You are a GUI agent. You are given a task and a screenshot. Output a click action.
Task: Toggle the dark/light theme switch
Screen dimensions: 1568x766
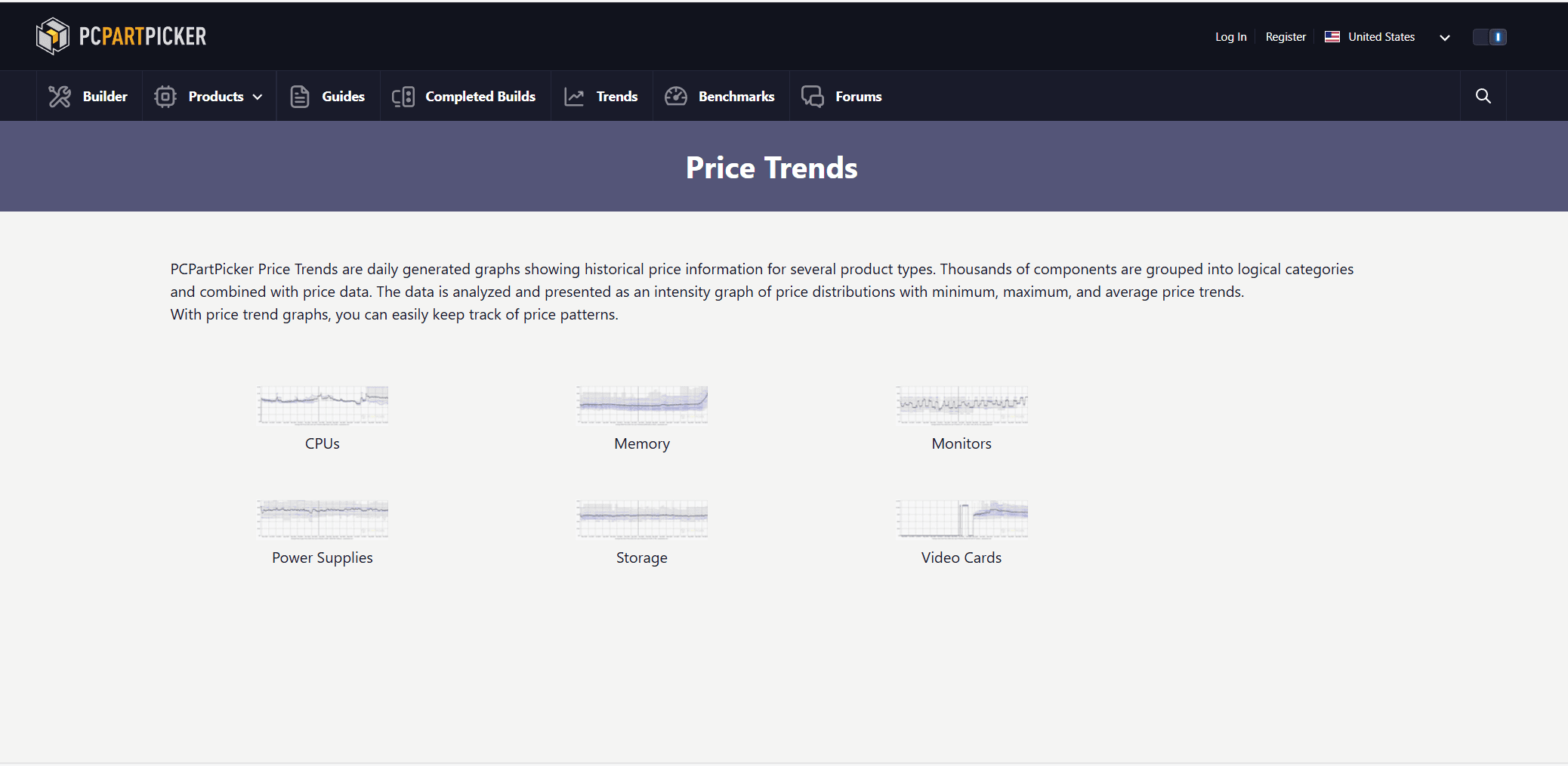(x=1489, y=37)
